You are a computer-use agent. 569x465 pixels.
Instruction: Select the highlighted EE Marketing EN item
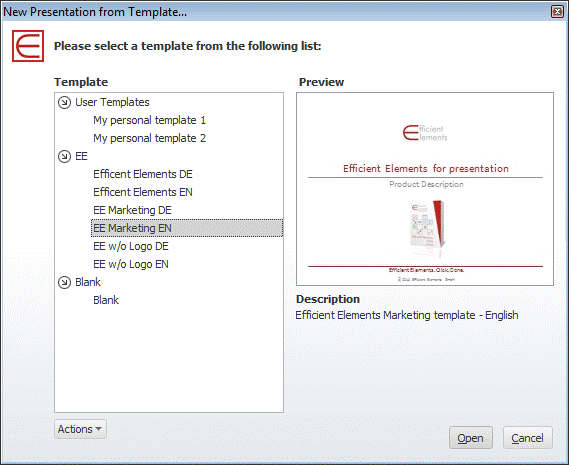tap(187, 228)
